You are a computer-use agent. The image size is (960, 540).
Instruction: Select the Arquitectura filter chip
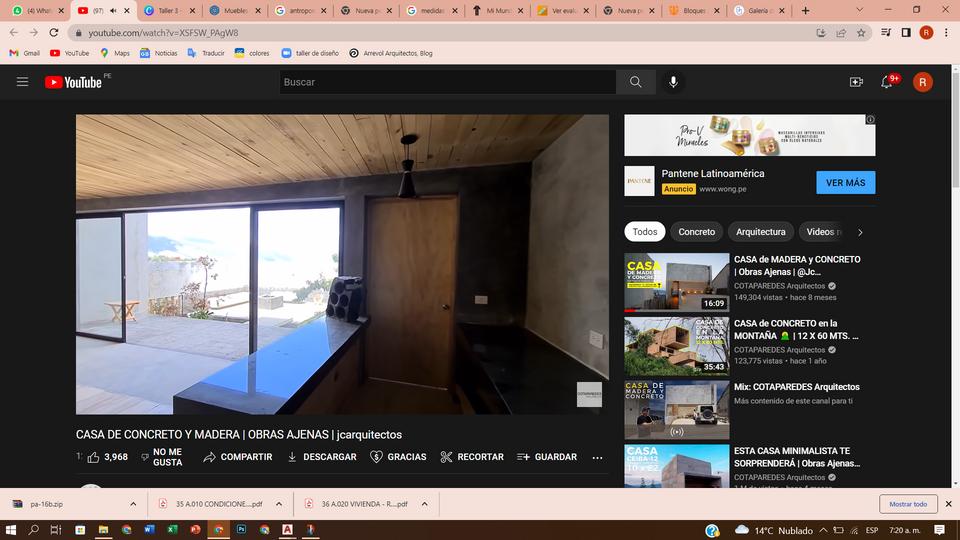tap(760, 231)
